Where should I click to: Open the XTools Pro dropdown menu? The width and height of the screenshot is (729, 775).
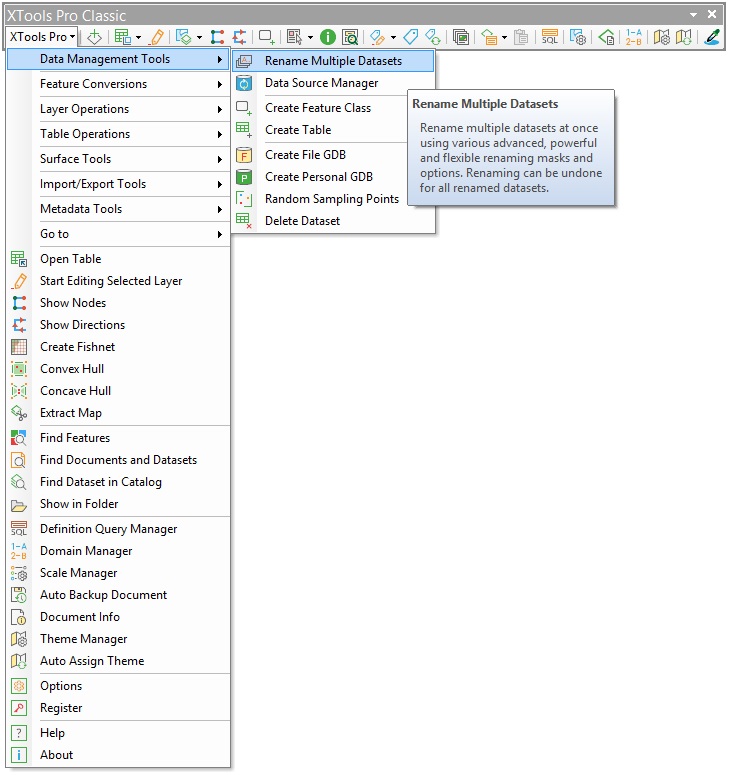tap(43, 37)
